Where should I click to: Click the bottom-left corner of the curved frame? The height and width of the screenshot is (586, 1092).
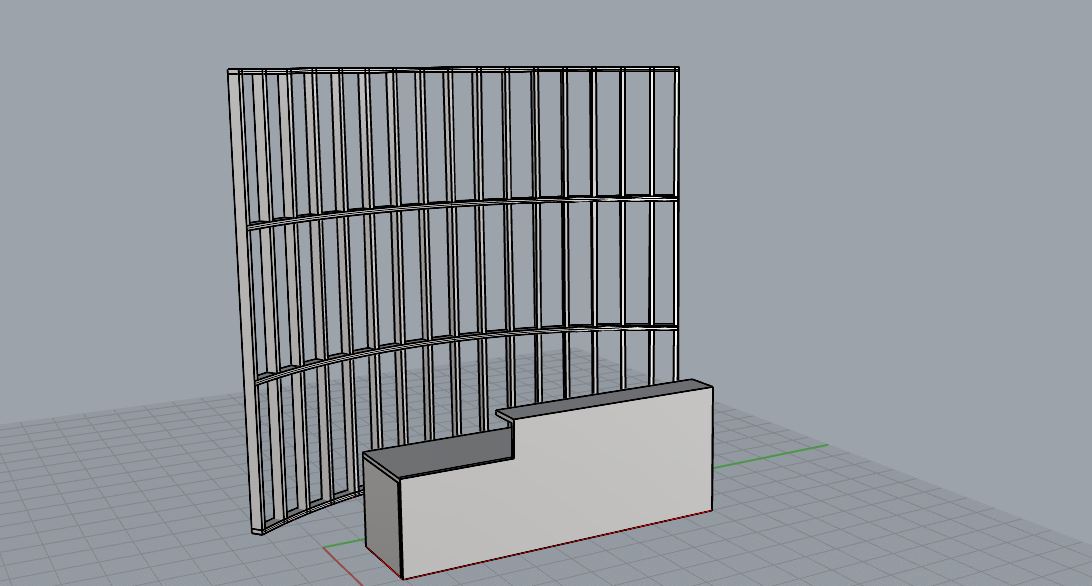click(x=257, y=529)
